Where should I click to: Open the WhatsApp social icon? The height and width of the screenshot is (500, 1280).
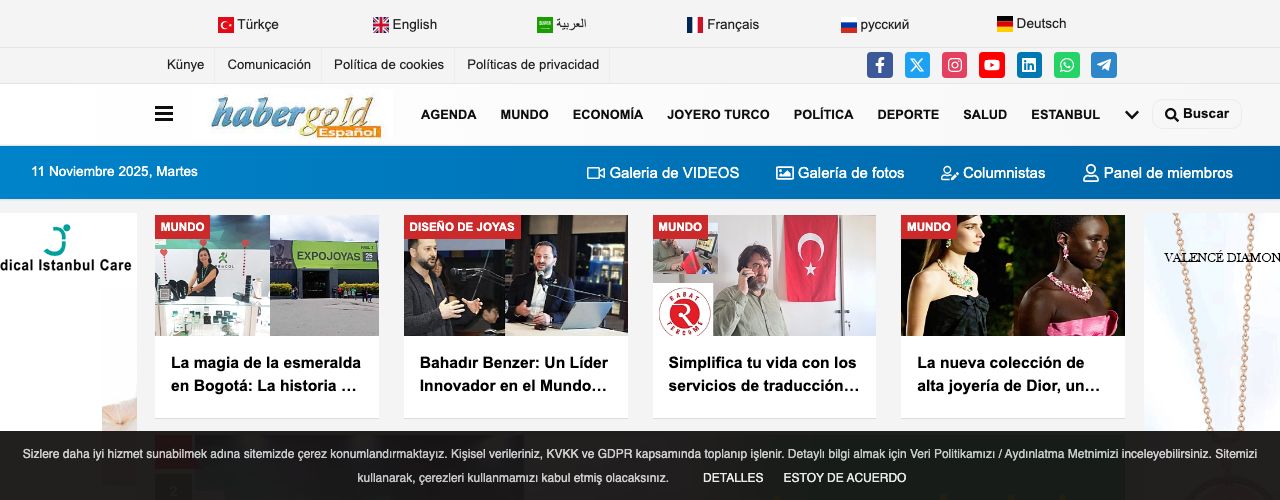click(1067, 65)
